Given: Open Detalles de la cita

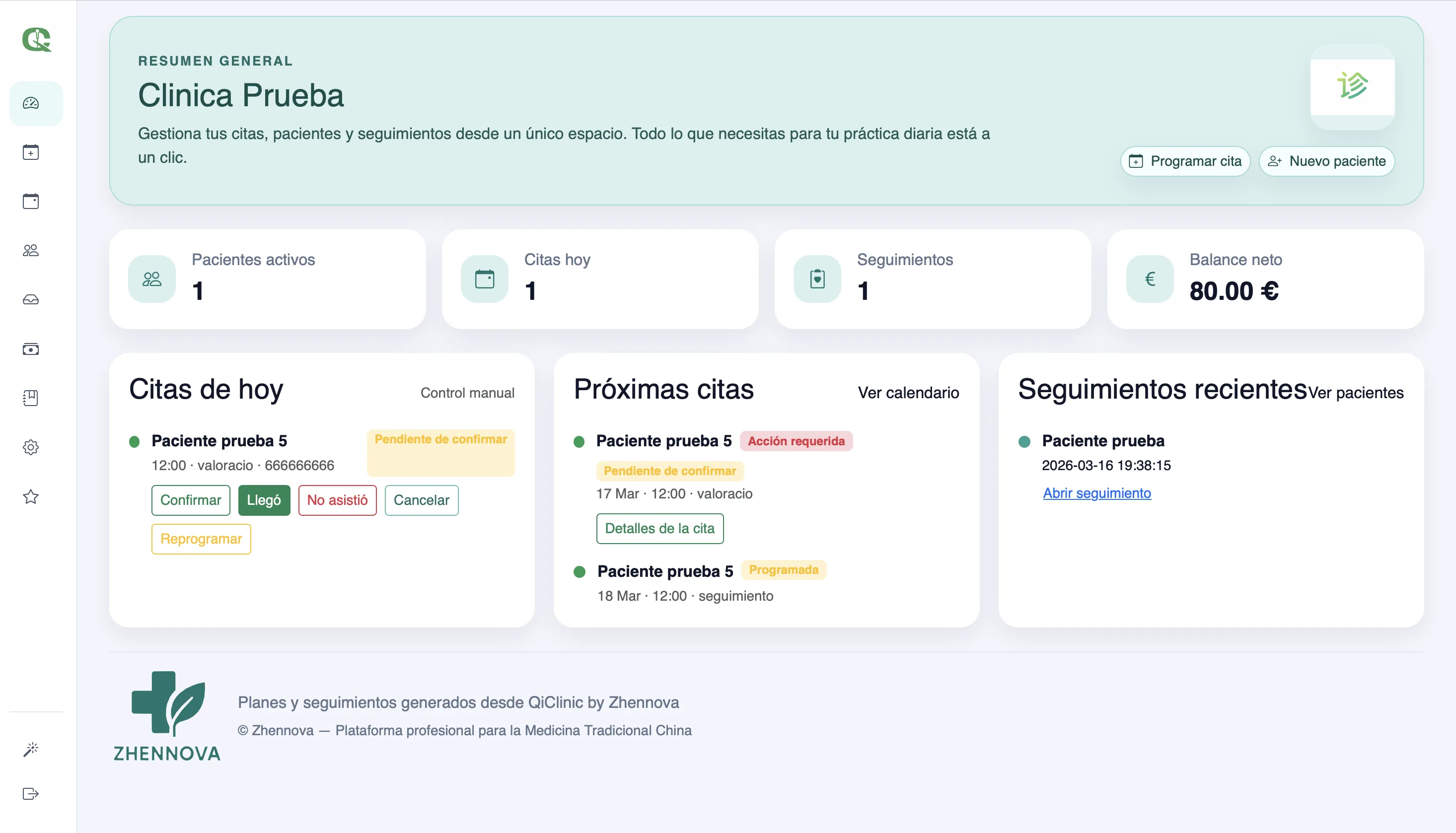Looking at the screenshot, I should click(660, 529).
